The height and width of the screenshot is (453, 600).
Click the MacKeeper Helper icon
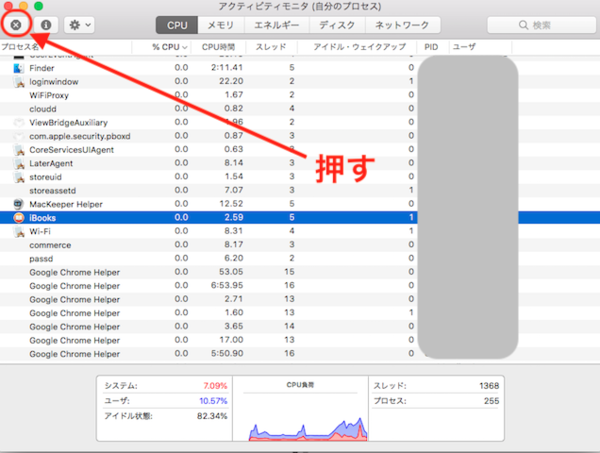tap(19, 204)
